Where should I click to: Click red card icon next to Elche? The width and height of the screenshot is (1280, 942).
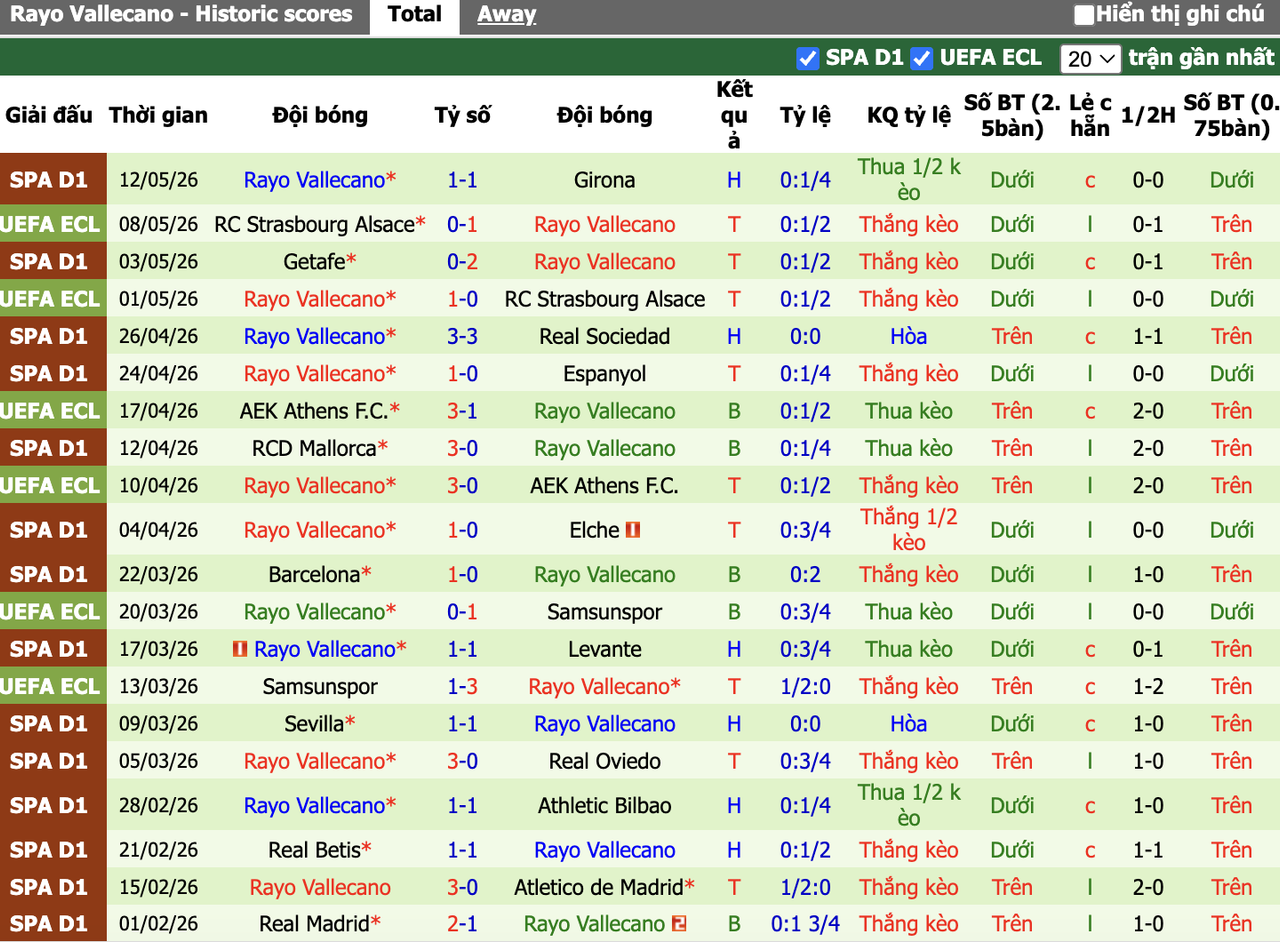[633, 530]
